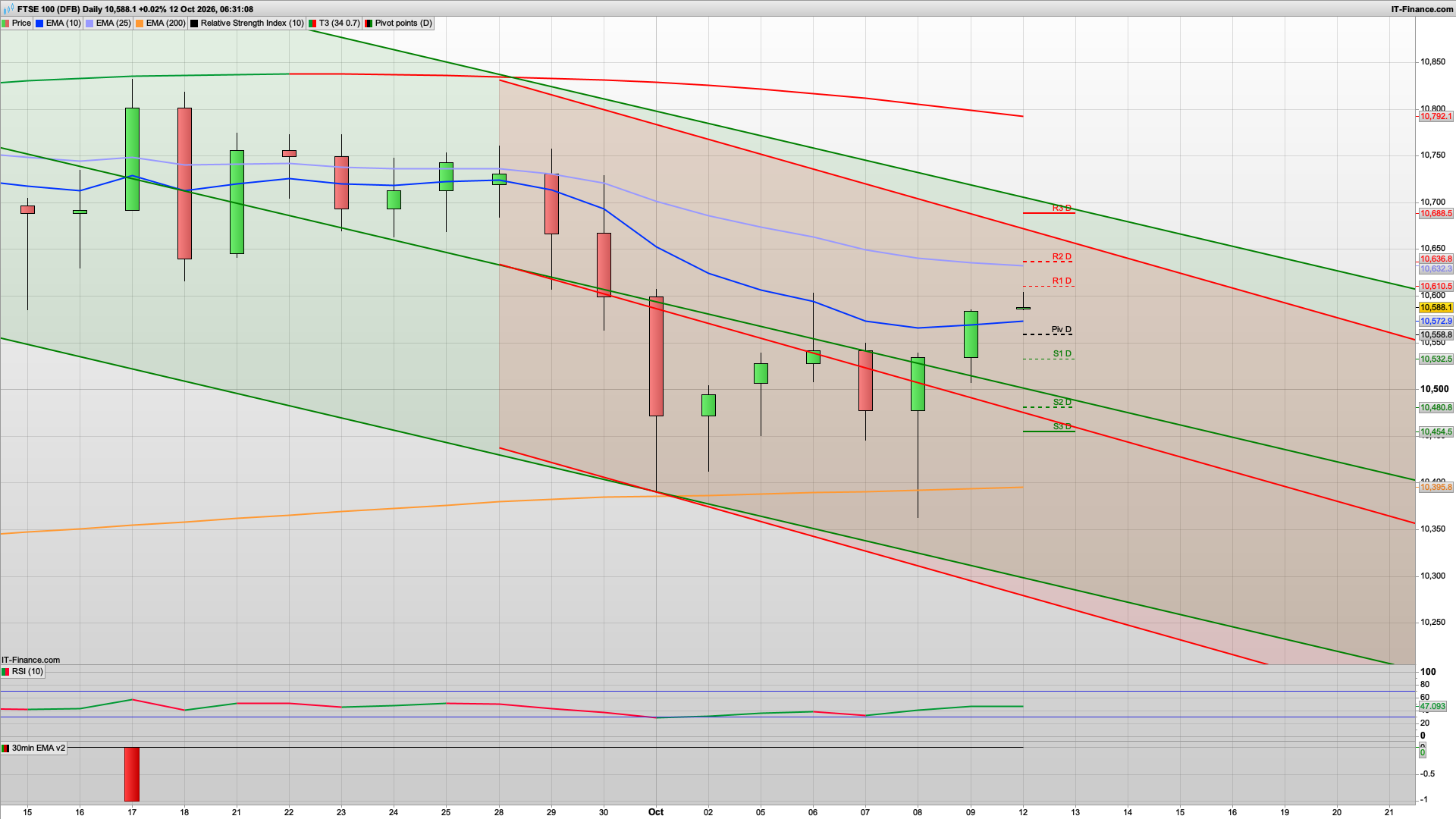Open the T3 (34 0.7) indicator legend

(334, 23)
